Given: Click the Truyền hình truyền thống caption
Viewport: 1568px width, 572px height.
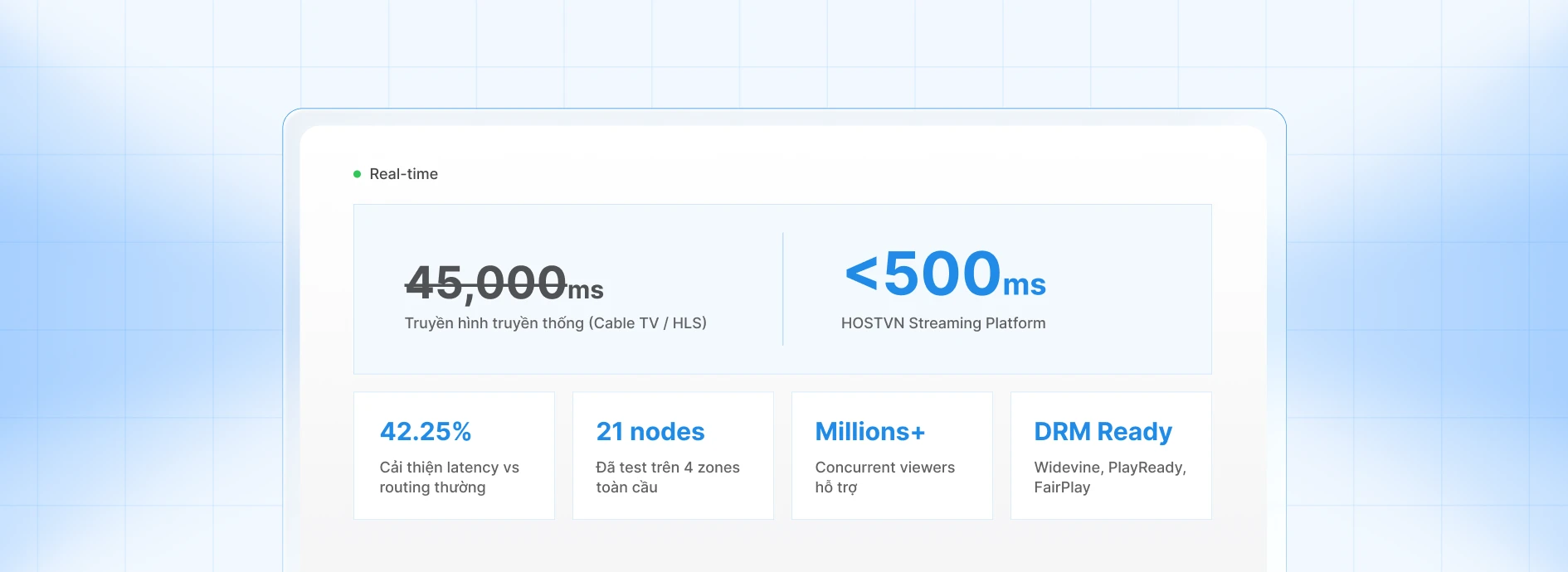Looking at the screenshot, I should [556, 323].
